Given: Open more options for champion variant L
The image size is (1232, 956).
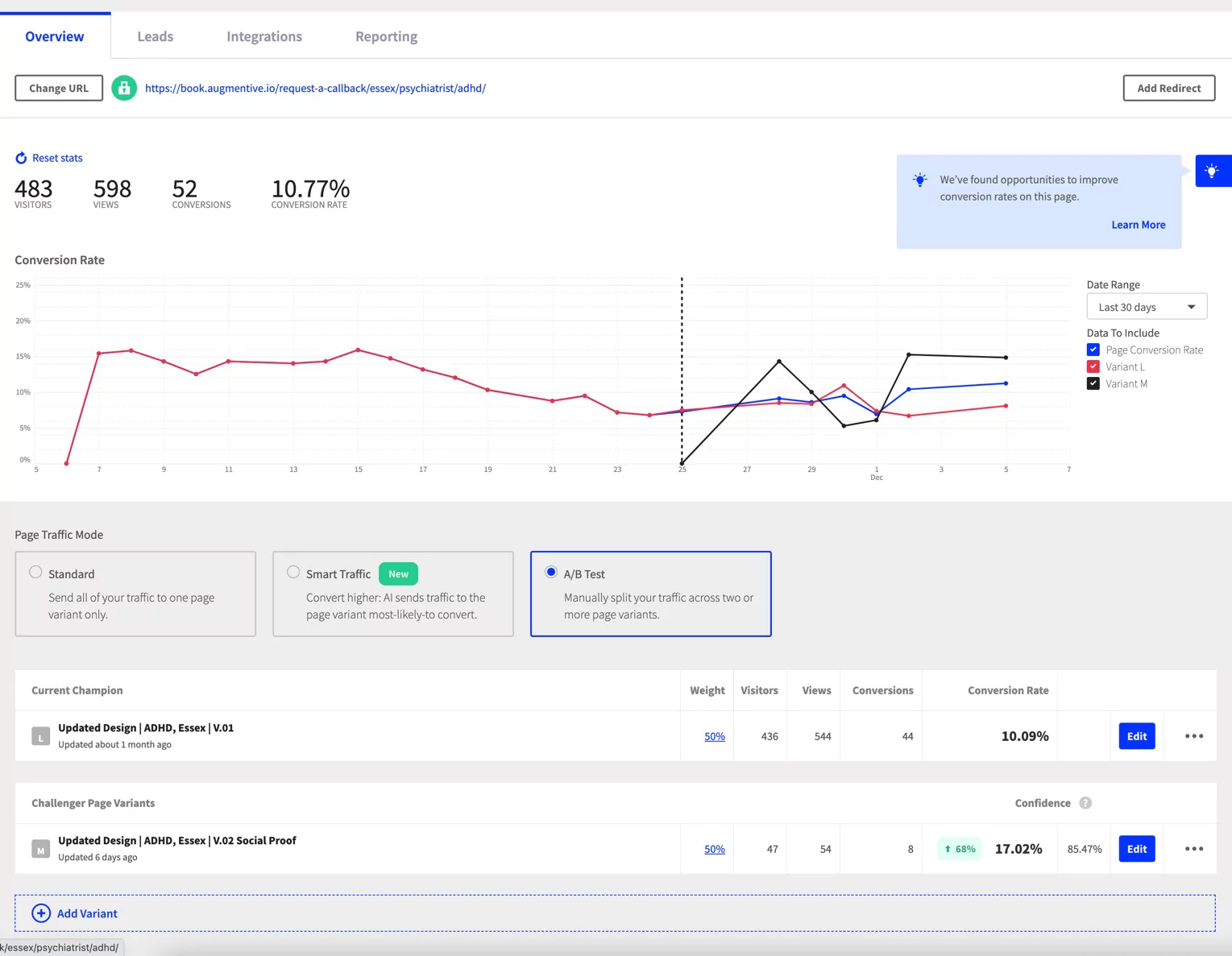Looking at the screenshot, I should [1193, 736].
